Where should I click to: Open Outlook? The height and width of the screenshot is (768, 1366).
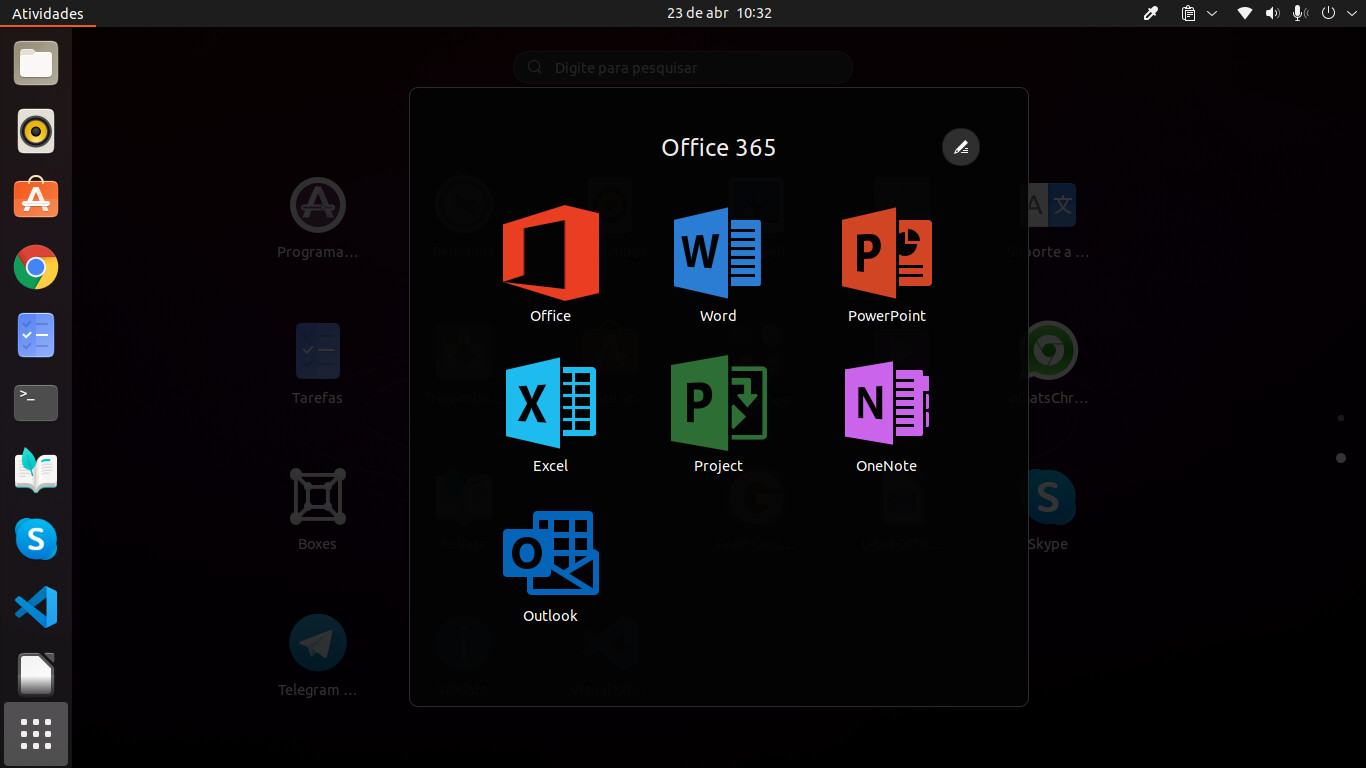coord(550,553)
